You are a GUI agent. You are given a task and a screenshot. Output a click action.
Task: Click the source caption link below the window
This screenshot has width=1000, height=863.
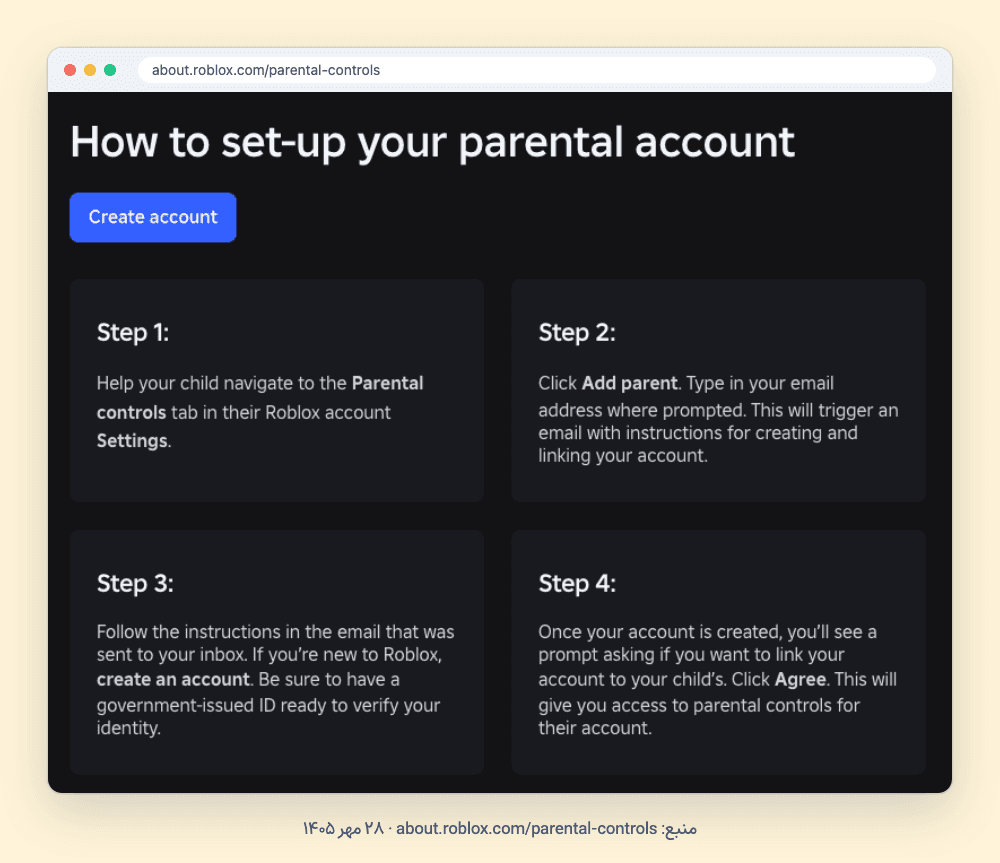pos(526,829)
